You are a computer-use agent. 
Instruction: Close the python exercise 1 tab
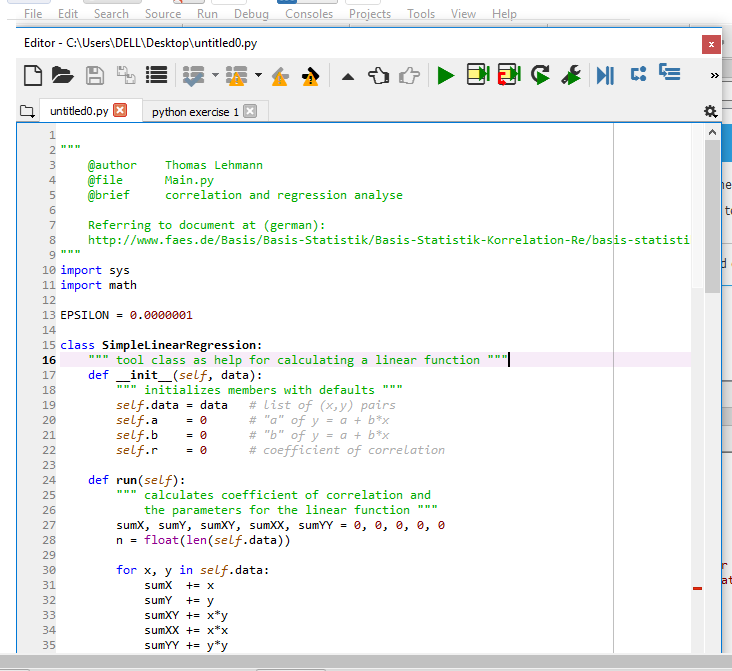(250, 111)
